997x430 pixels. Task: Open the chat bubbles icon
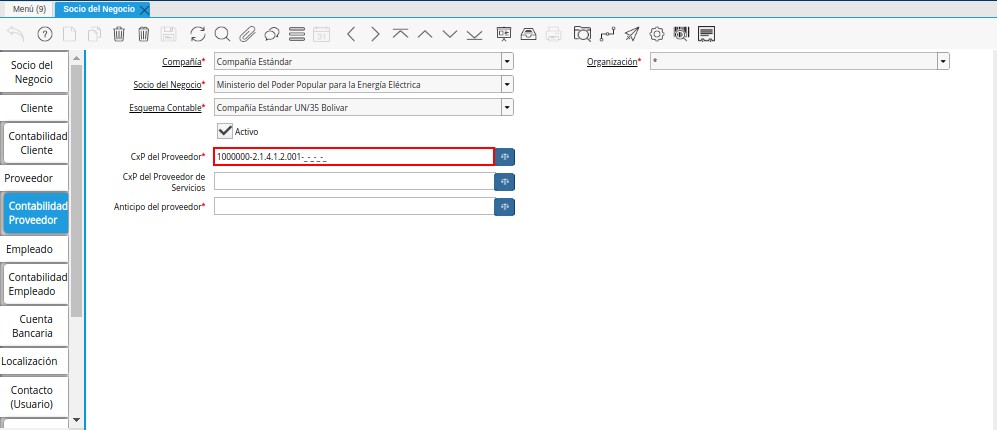(x=272, y=34)
